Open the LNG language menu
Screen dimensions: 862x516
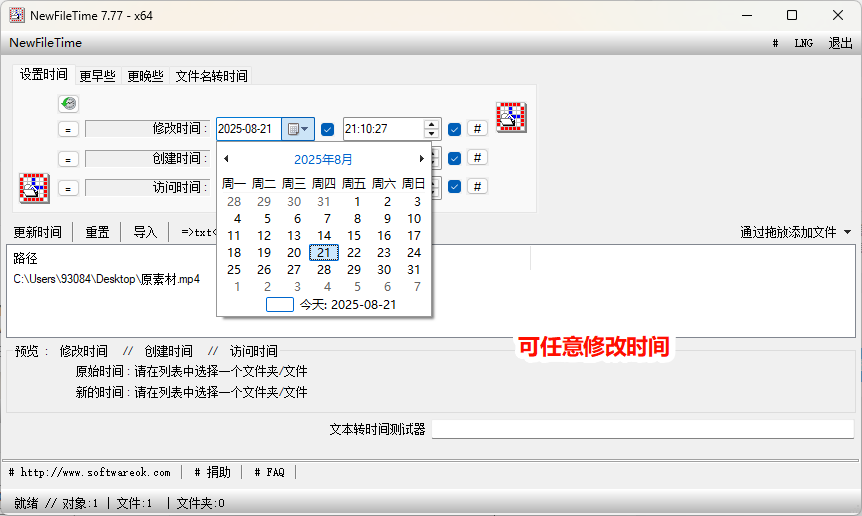[803, 43]
